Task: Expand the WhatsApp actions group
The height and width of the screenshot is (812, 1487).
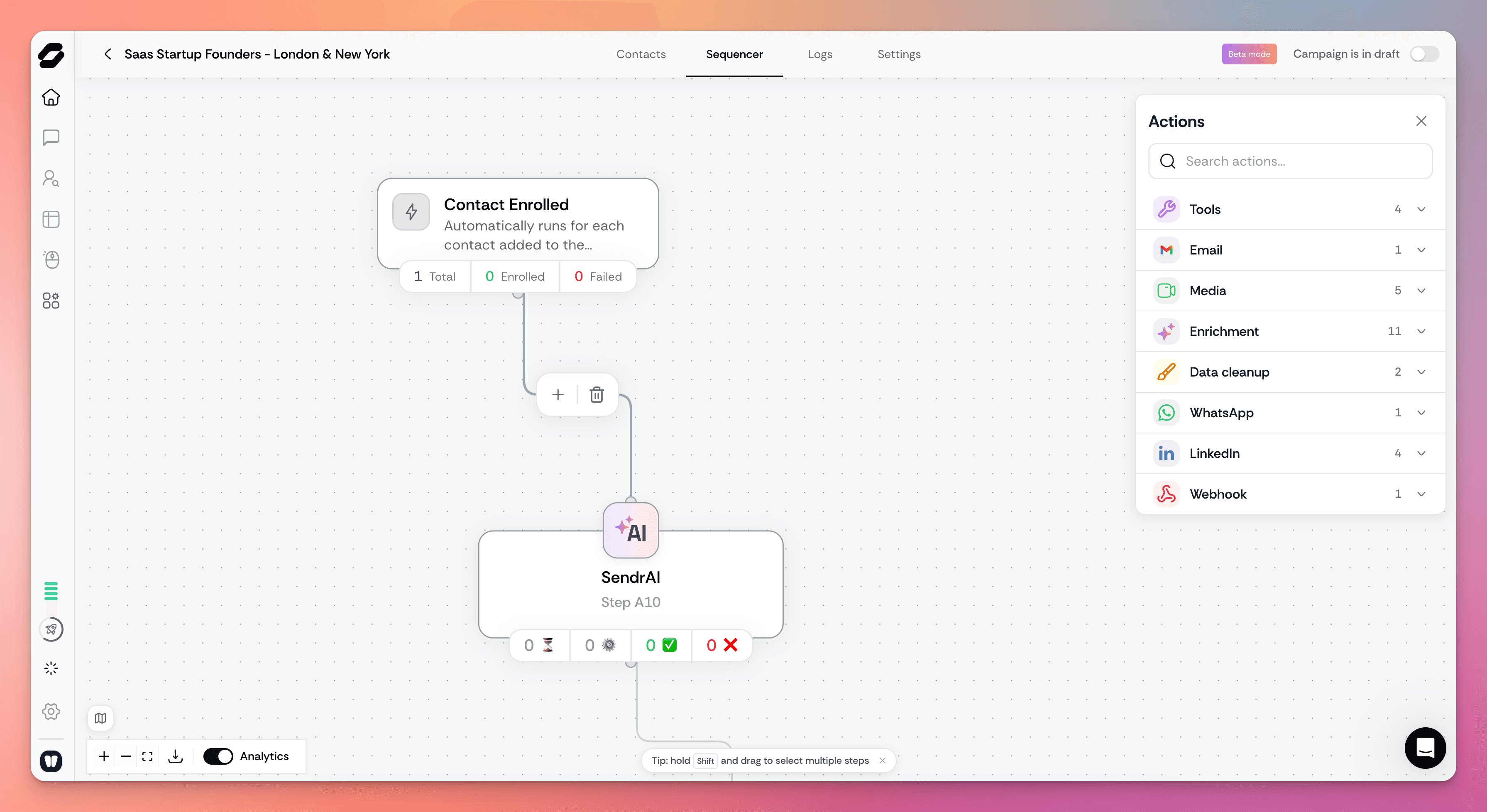Action: click(x=1290, y=413)
